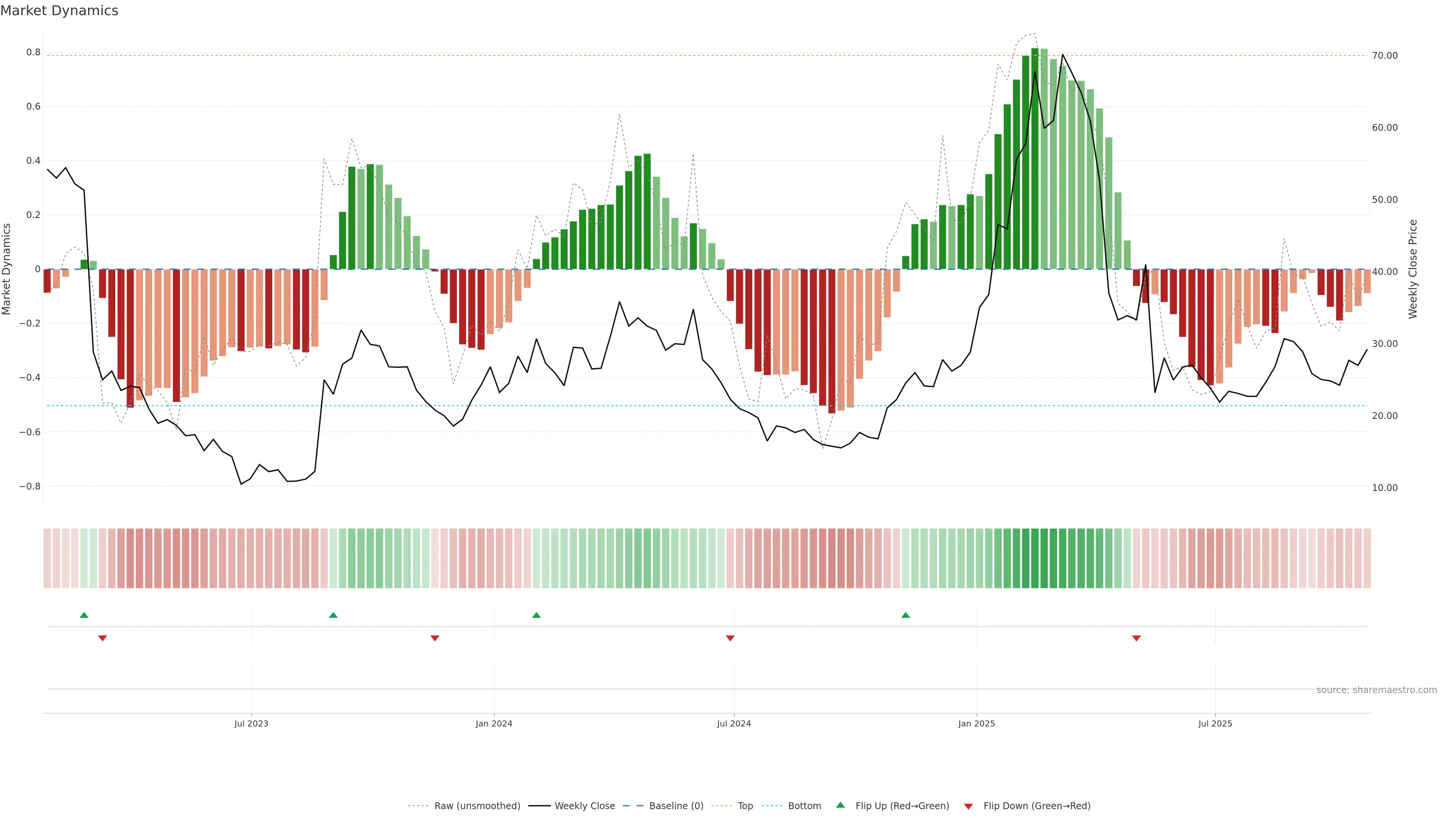Click the red flip-down triangle near Jul 2024
The height and width of the screenshot is (819, 1456).
[x=730, y=638]
